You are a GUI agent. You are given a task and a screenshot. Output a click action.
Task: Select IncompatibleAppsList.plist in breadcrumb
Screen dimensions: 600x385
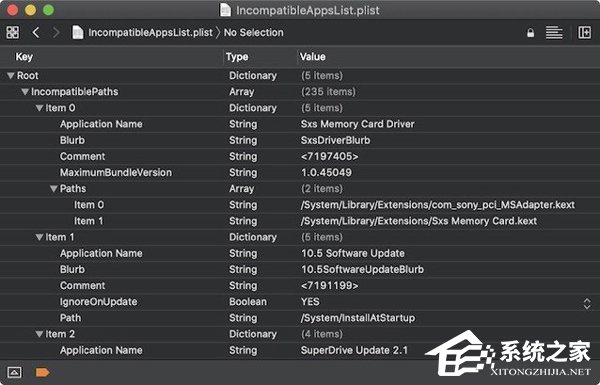[150, 33]
